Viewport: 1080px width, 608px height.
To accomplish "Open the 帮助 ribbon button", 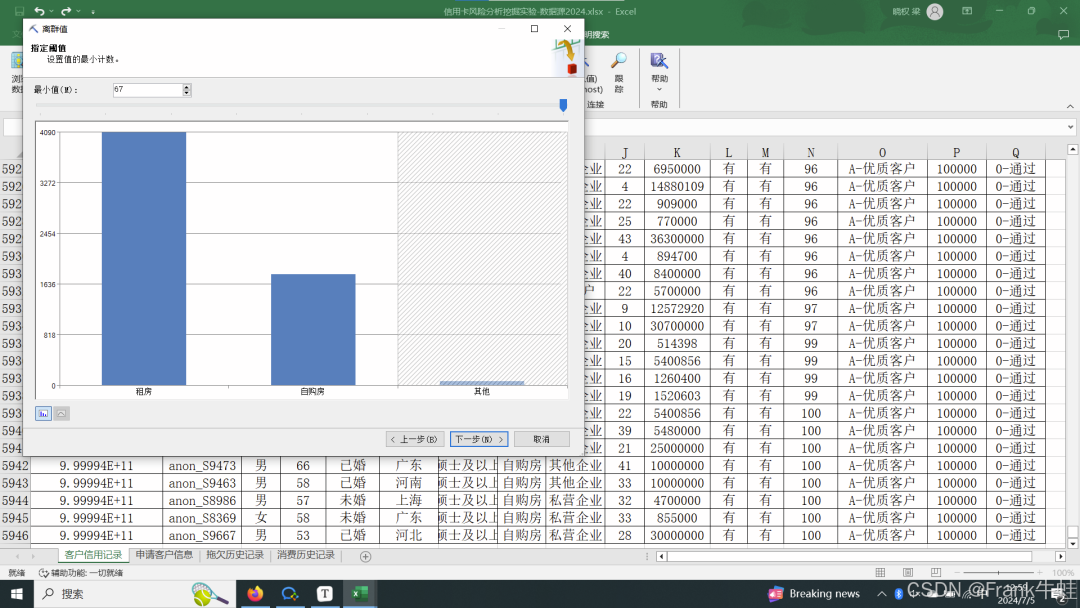I will point(659,72).
